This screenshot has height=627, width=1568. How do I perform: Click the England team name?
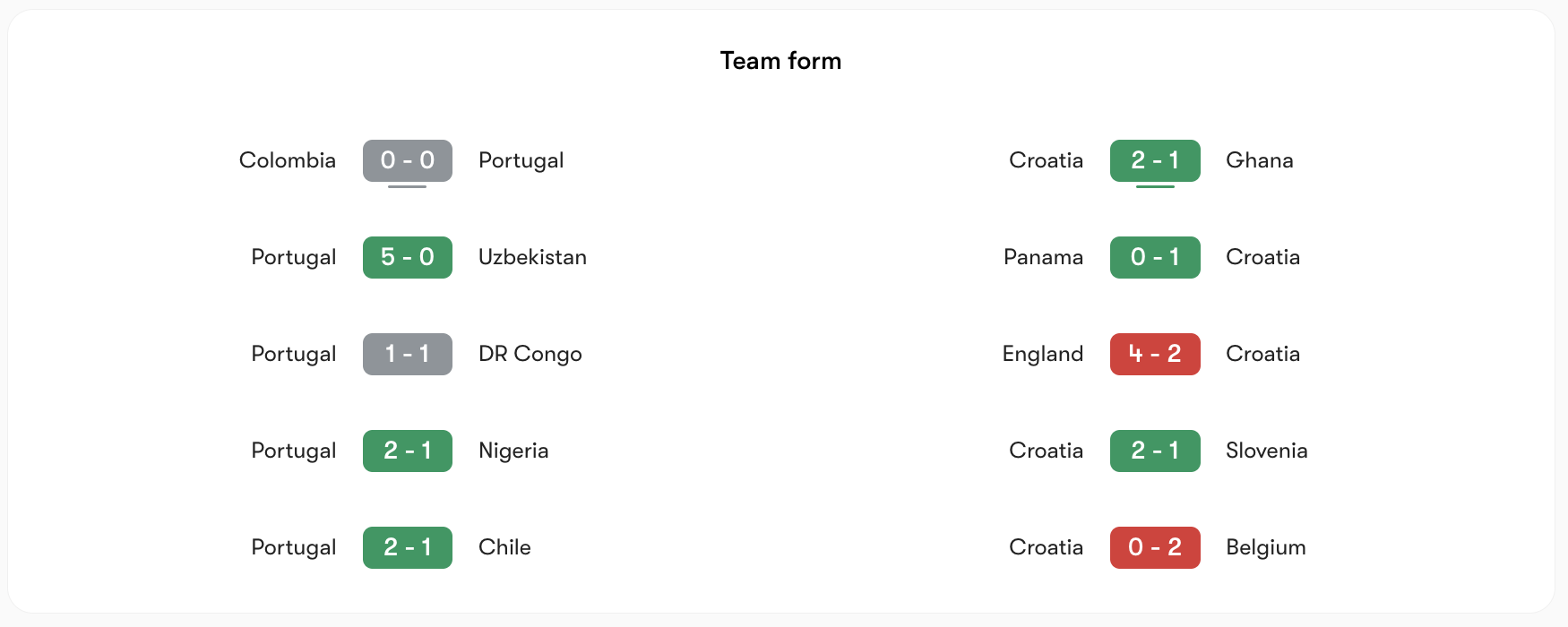(x=1043, y=354)
